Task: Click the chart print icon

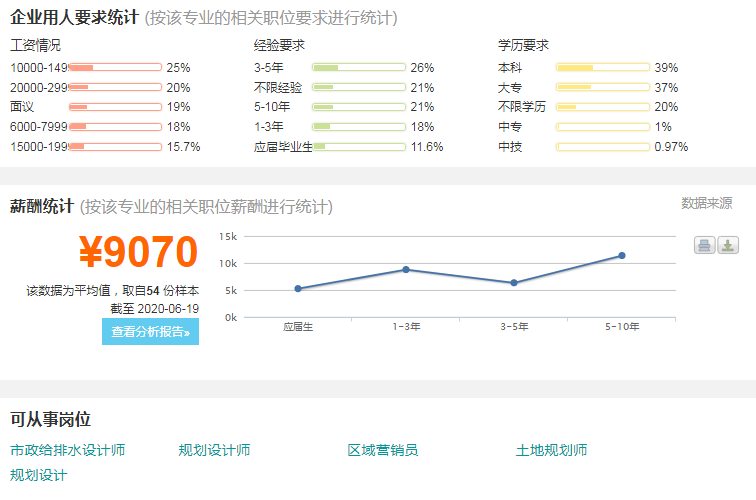Action: point(704,245)
